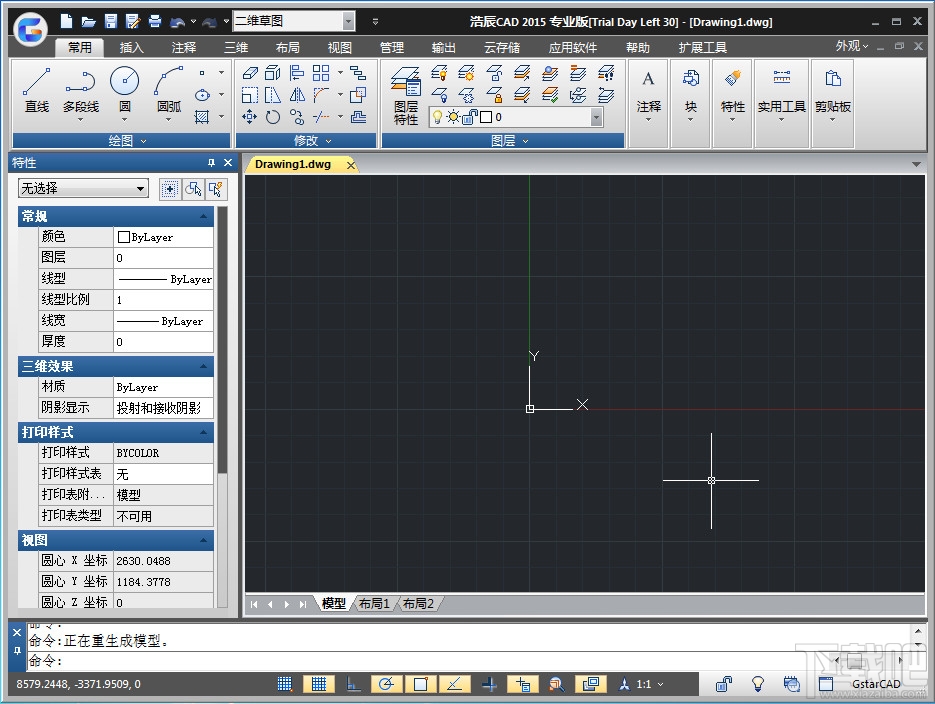
Task: Open the 二维草图 workspace dropdown
Action: tap(347, 21)
